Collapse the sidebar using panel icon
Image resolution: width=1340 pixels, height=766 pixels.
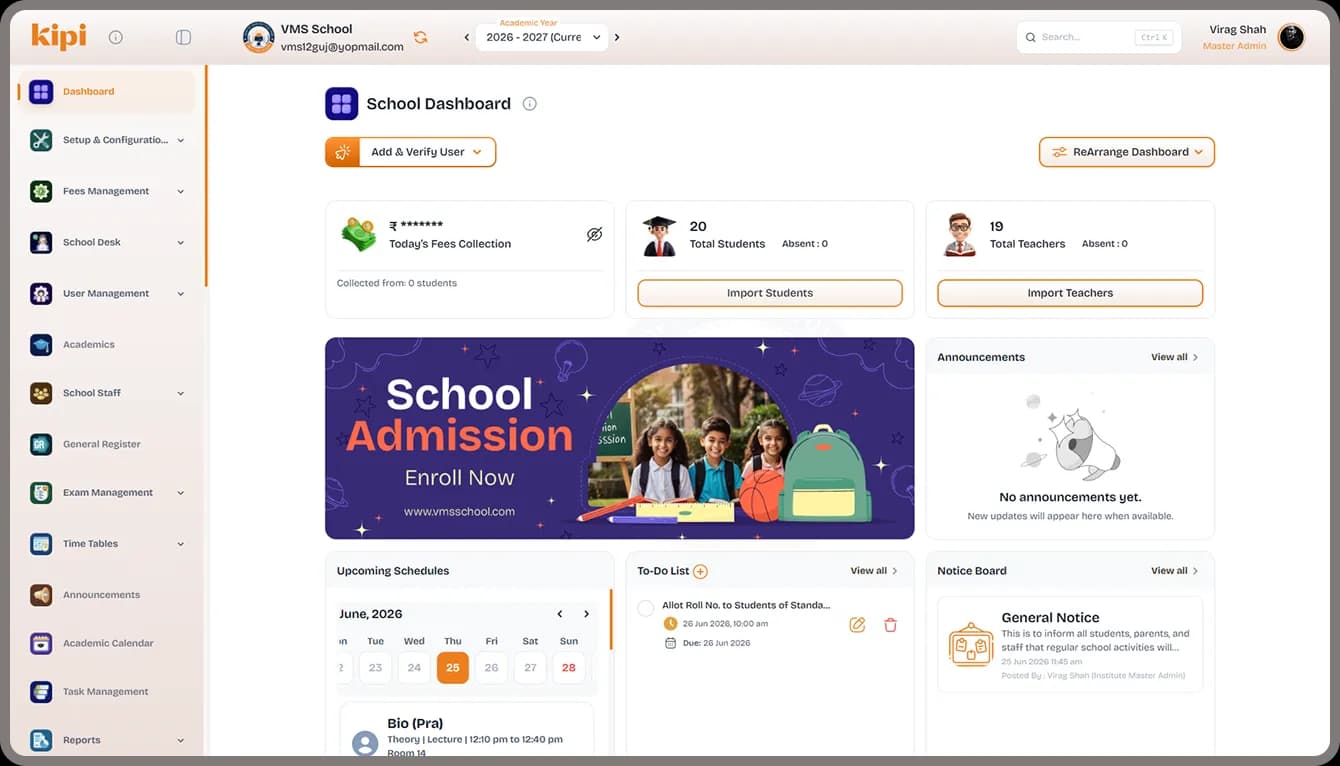(x=183, y=37)
